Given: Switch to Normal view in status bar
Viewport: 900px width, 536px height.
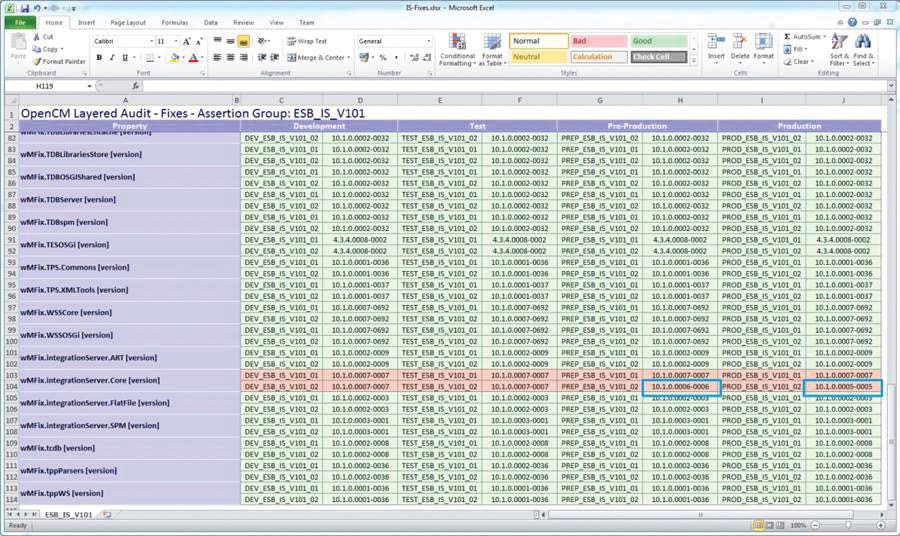Looking at the screenshot, I should [758, 525].
